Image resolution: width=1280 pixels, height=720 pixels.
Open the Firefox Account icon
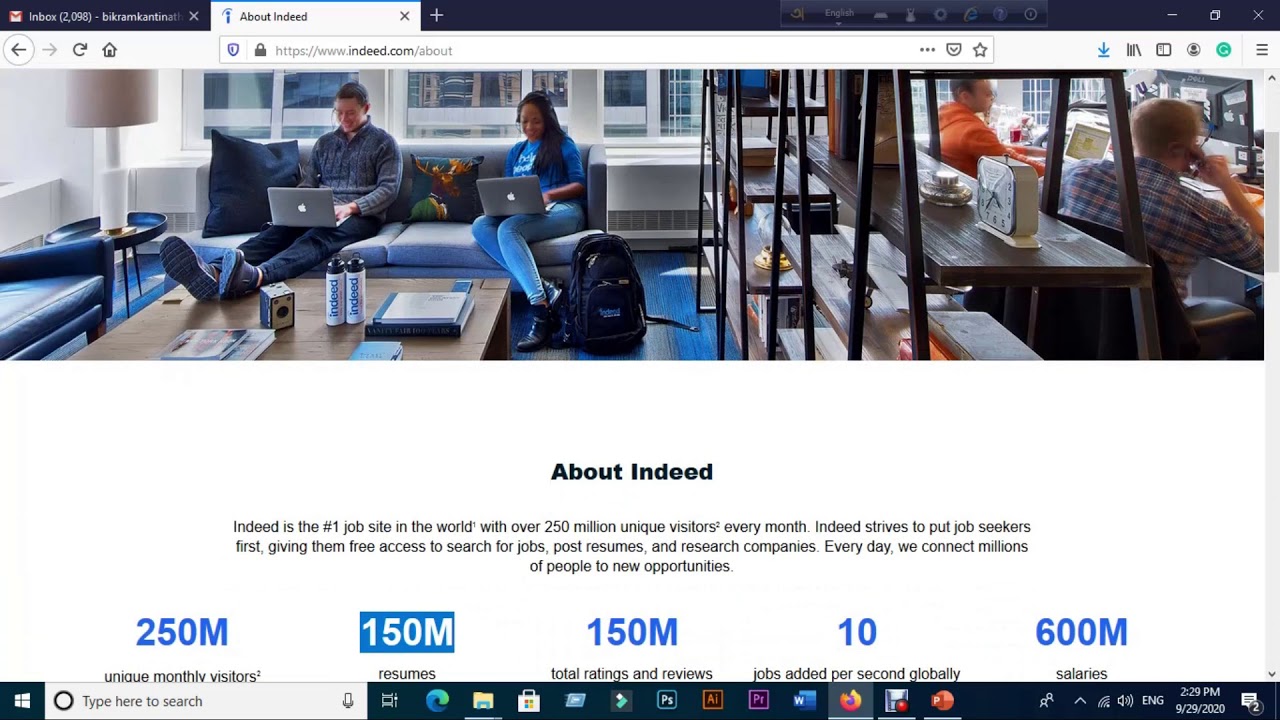(x=1193, y=50)
